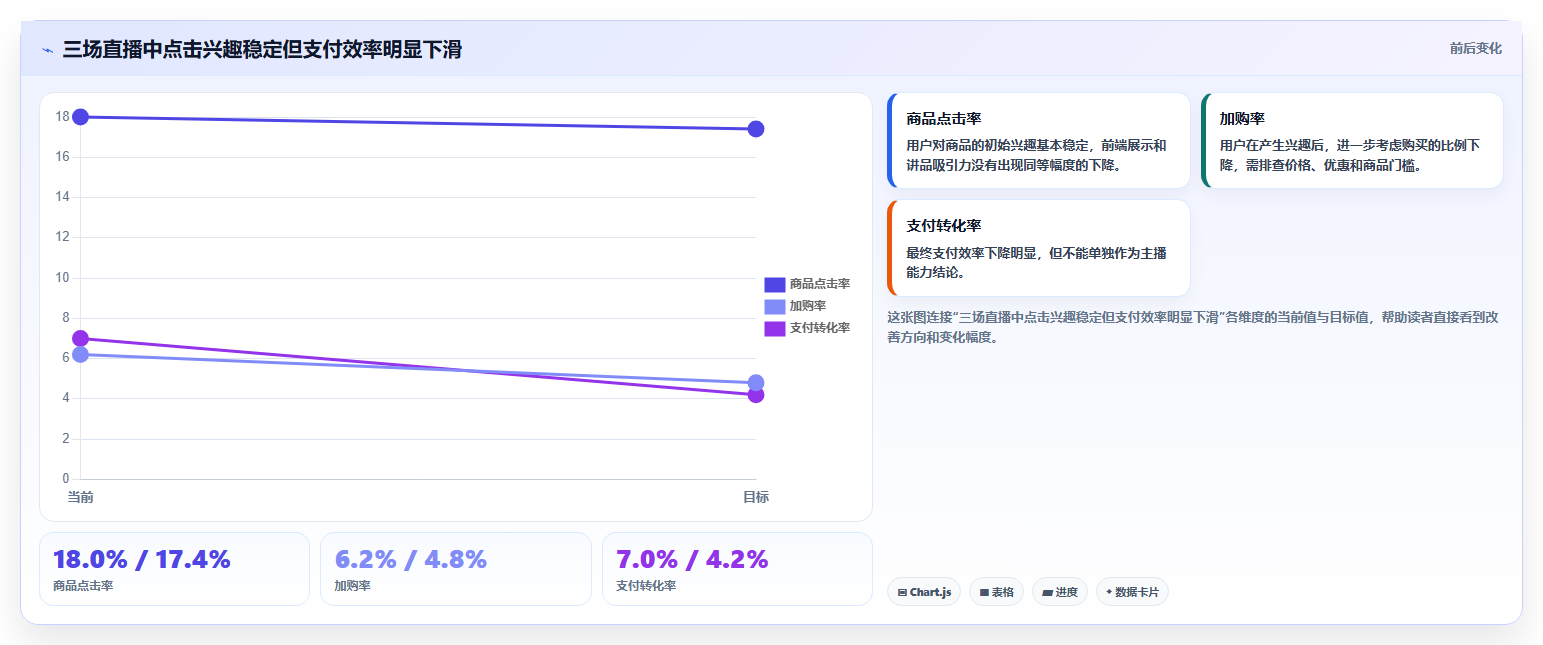
Task: Open the 18.0% / 17.4% stat card
Action: click(174, 569)
